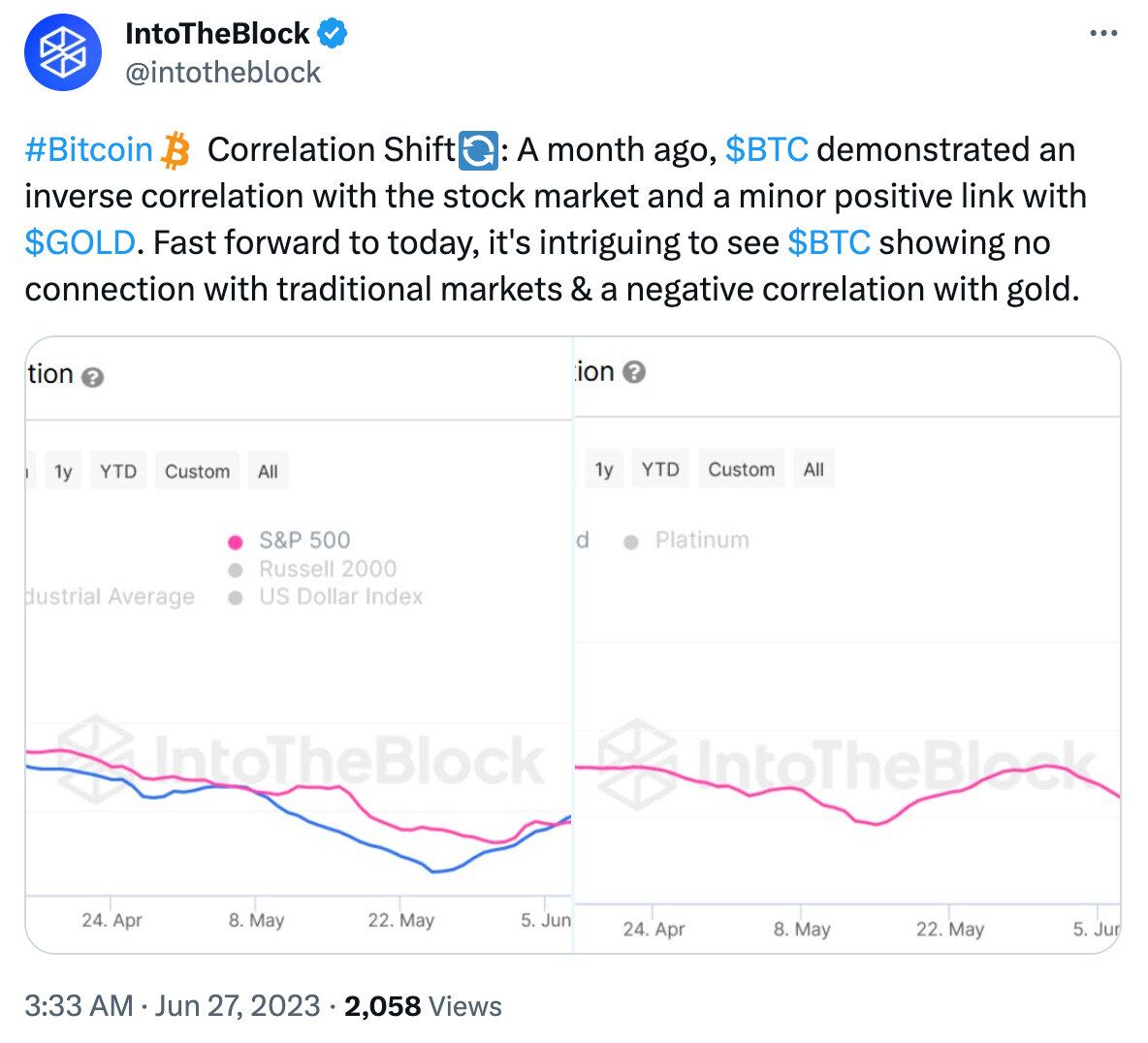1148x1043 pixels.
Task: Click the pink S&P 500 color dot
Action: point(235,542)
